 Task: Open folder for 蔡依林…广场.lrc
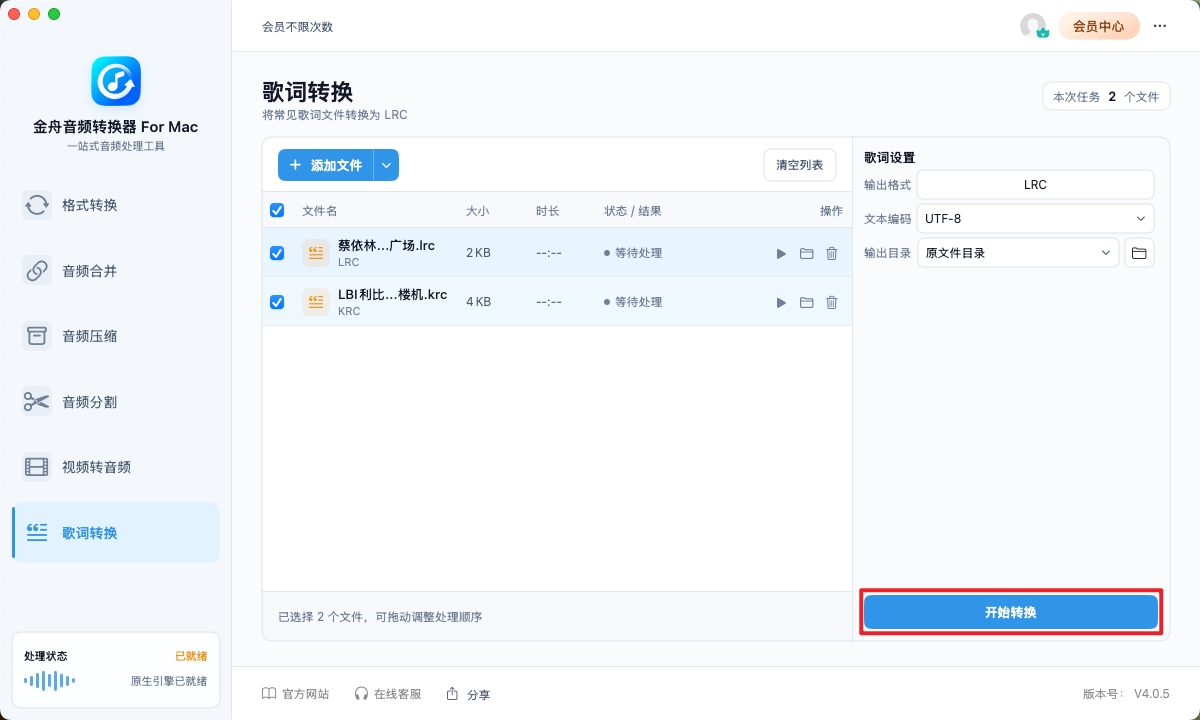pos(806,254)
